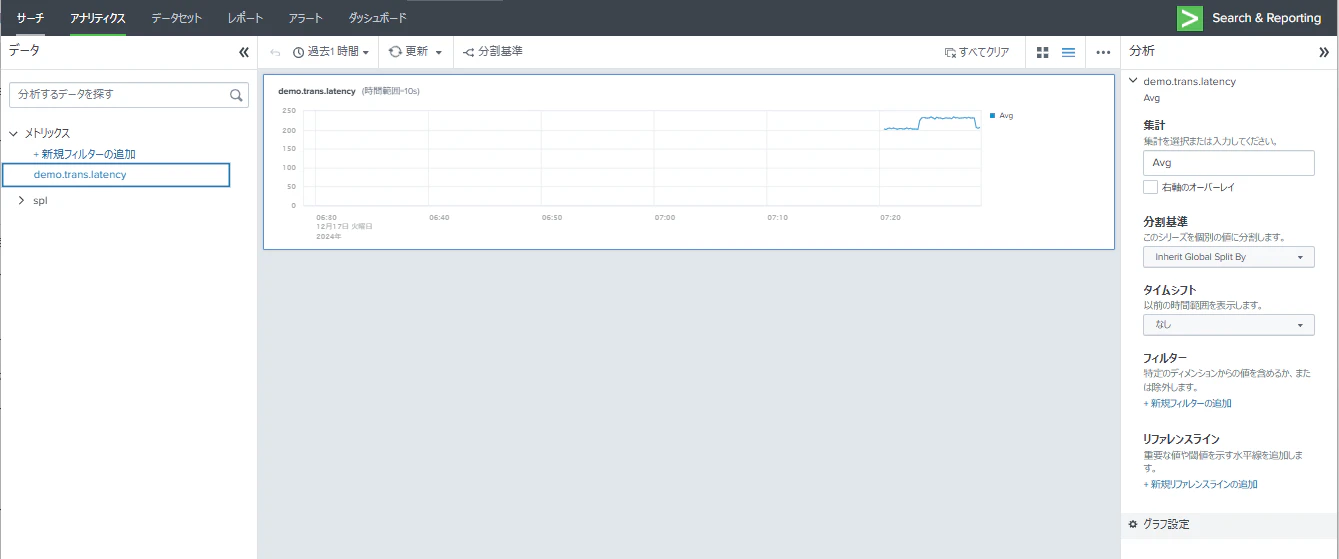Viewport: 1339px width, 559px height.
Task: Click the 分割基準 toolbar button
Action: 493,52
